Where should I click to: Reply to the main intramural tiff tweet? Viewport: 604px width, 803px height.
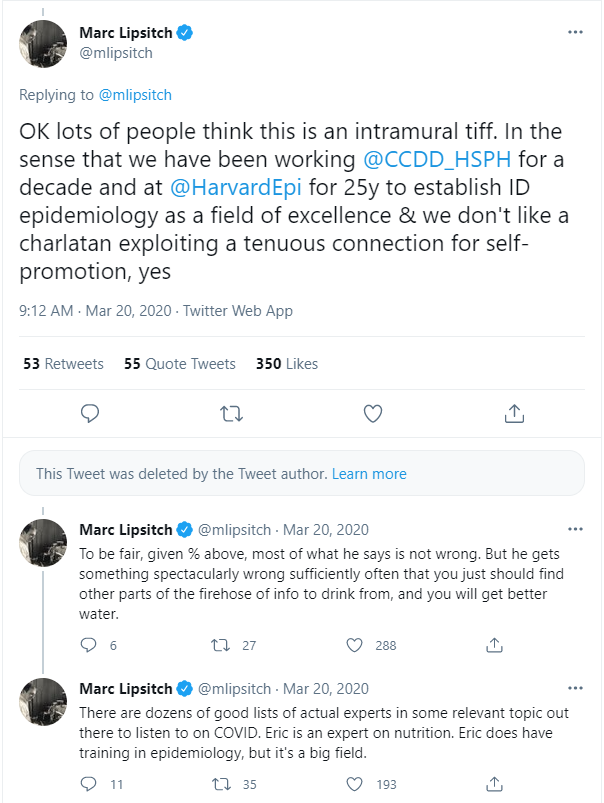[x=89, y=412]
